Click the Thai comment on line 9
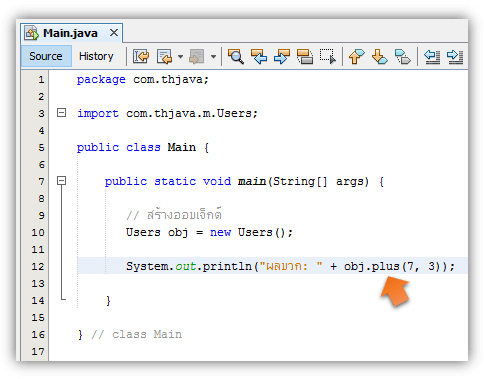The width and height of the screenshot is (484, 379). (x=174, y=214)
